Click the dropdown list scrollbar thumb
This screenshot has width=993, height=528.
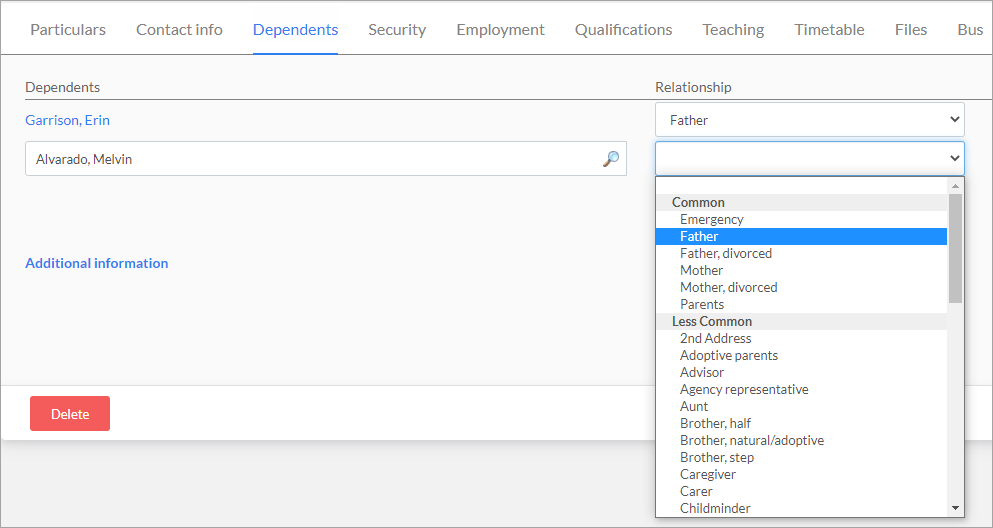click(x=956, y=248)
